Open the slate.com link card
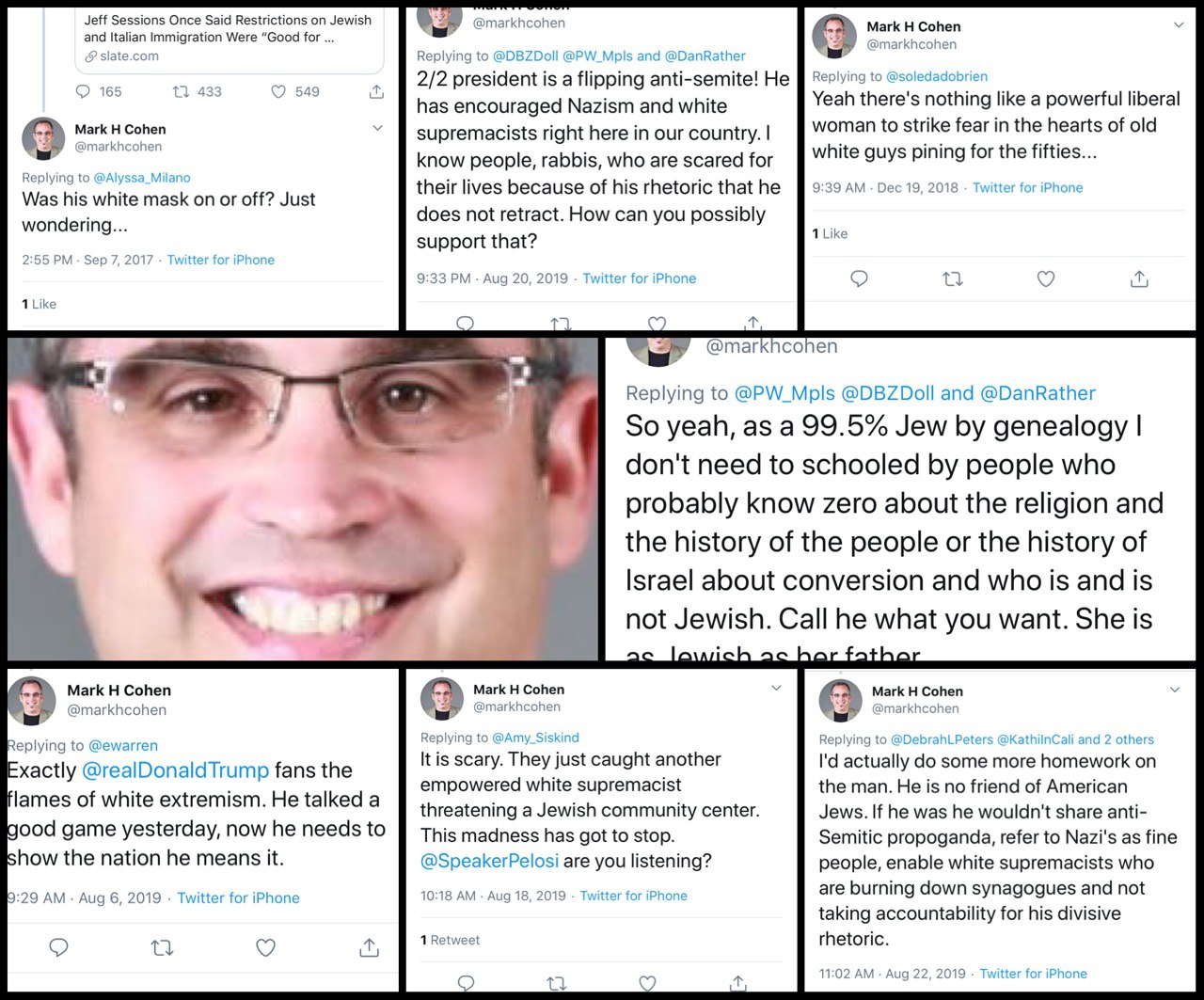The width and height of the screenshot is (1204, 1000). pos(230,37)
